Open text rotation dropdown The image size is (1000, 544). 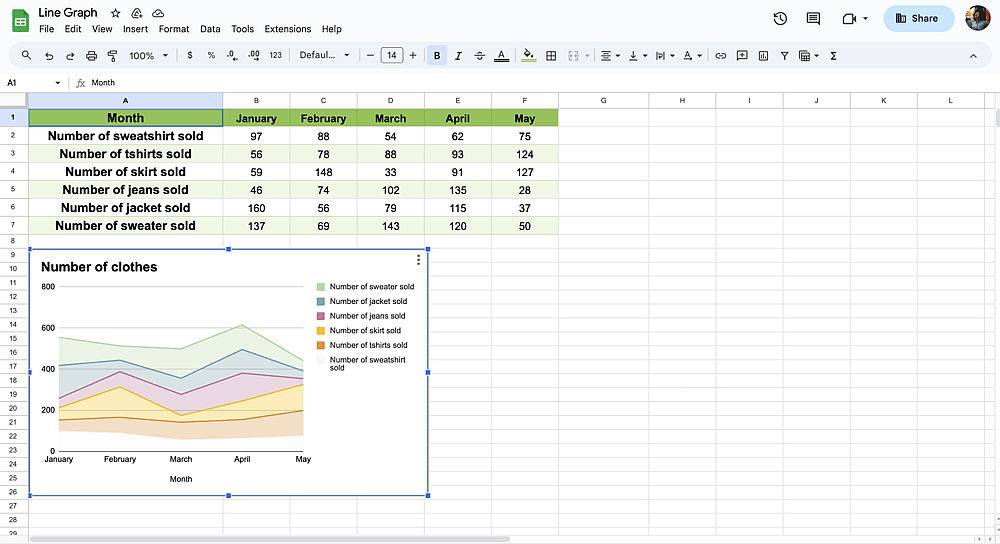(692, 56)
